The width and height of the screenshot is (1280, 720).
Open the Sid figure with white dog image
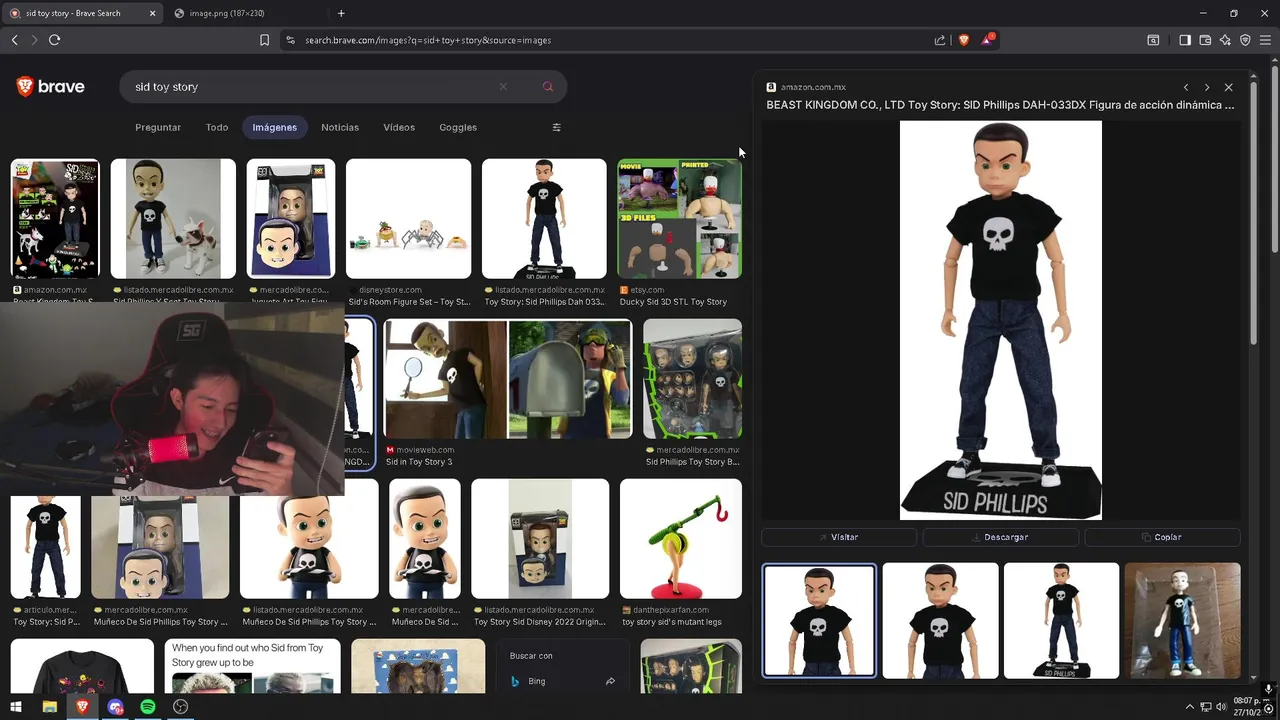pos(173,219)
